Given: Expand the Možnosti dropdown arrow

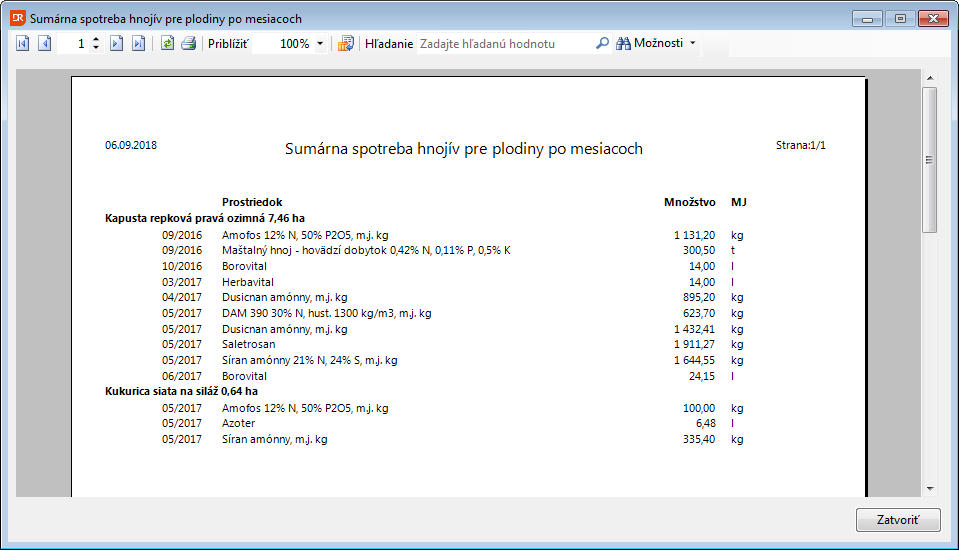Looking at the screenshot, I should click(x=693, y=43).
